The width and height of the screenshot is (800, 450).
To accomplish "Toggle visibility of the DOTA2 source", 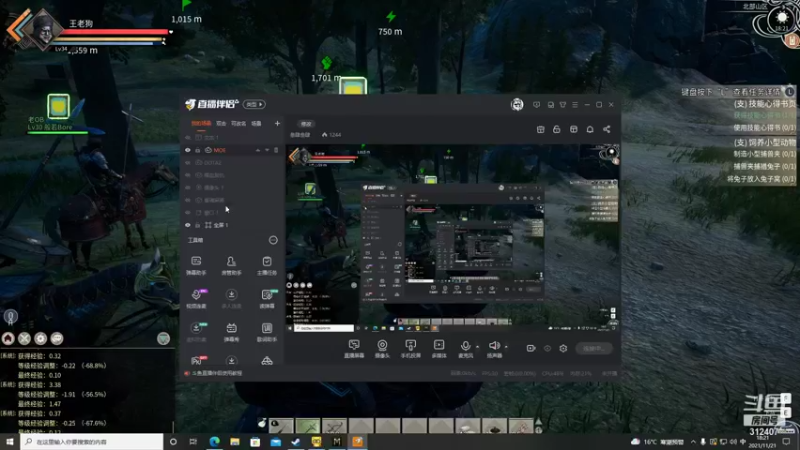I will [x=188, y=163].
